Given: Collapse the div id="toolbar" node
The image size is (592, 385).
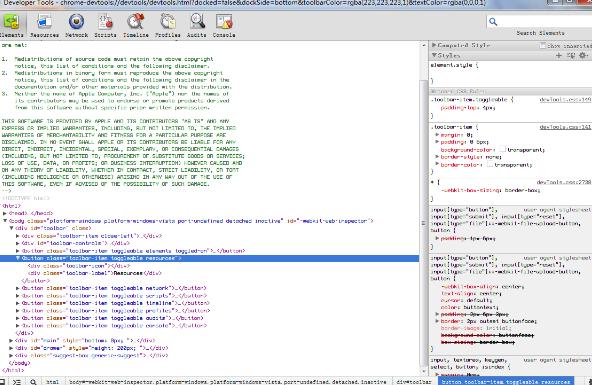Looking at the screenshot, I should tap(11, 228).
